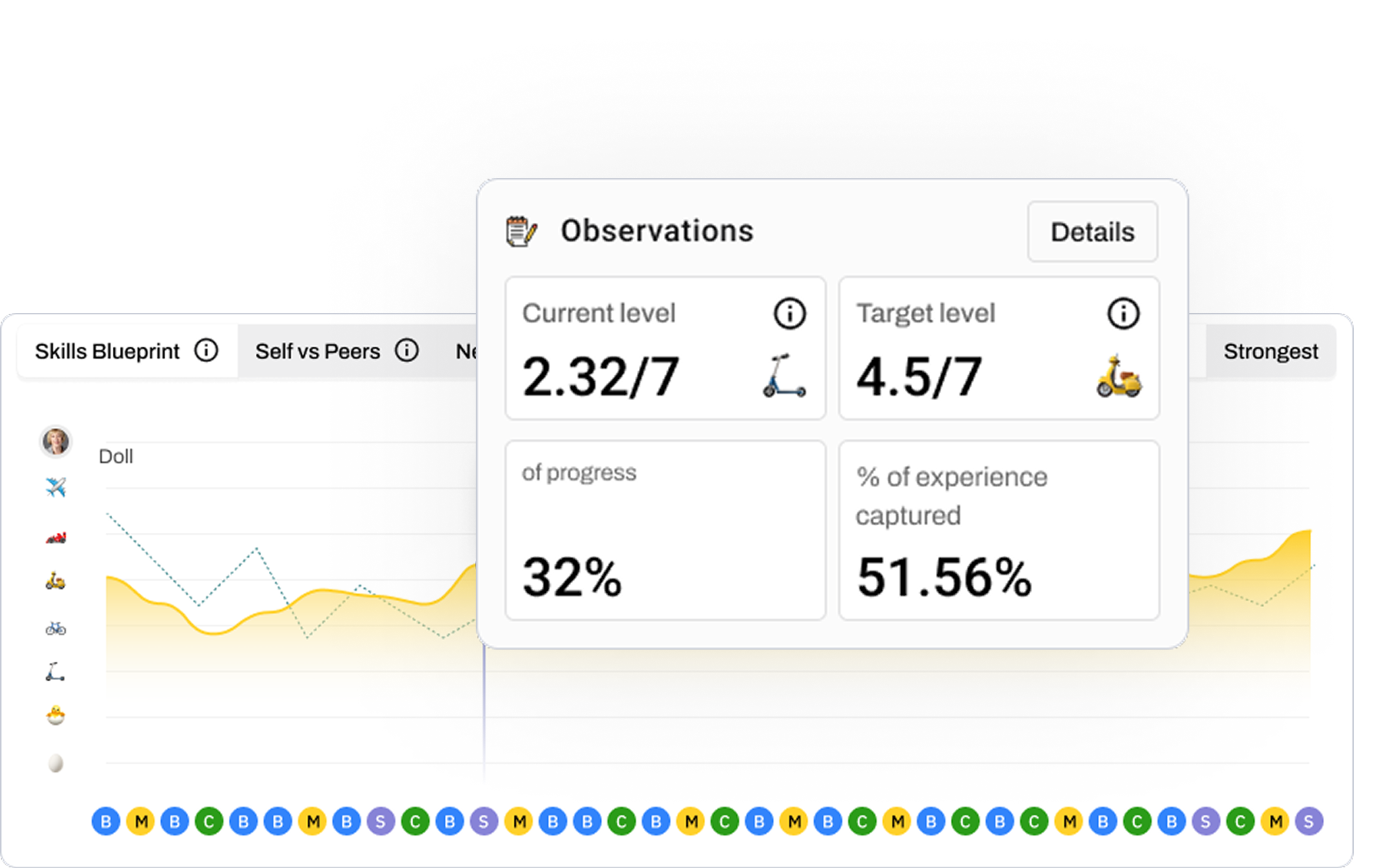Click the Self vs Peers info icon

coord(407,351)
